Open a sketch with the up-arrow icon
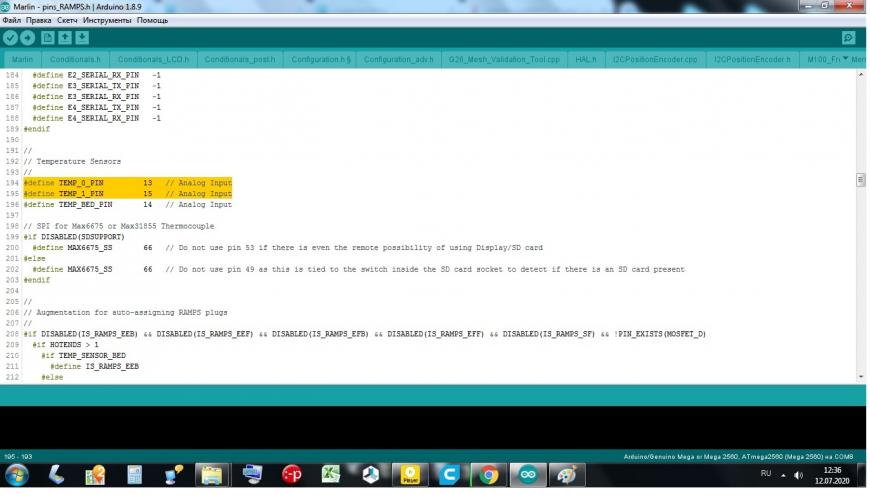870x495 pixels. pyautogui.click(x=65, y=38)
